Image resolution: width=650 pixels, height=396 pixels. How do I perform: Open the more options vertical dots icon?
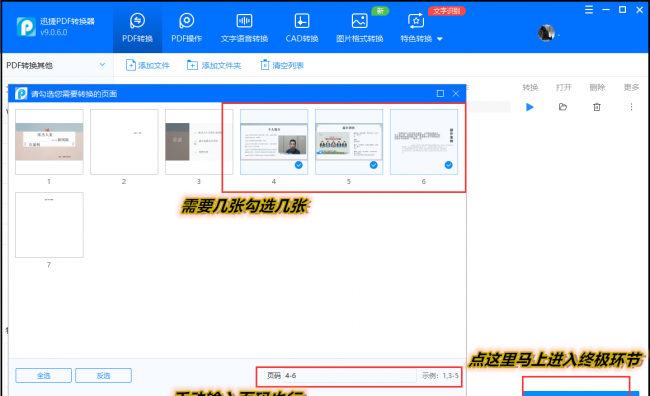pyautogui.click(x=631, y=107)
